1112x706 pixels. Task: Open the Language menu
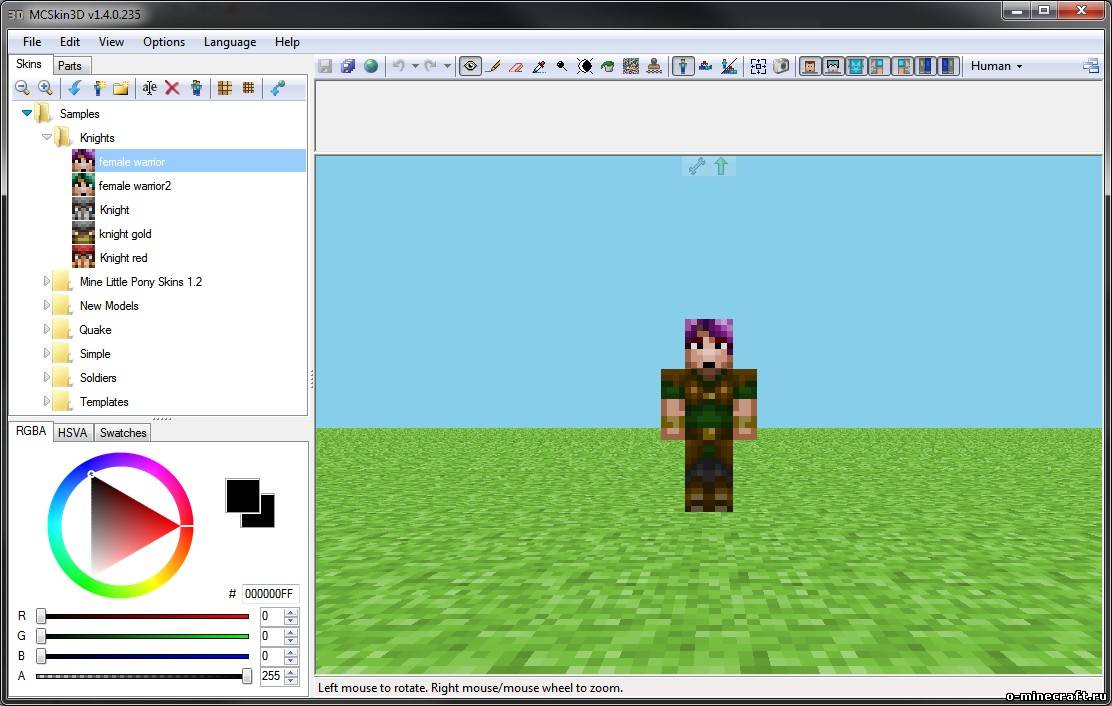coord(229,42)
